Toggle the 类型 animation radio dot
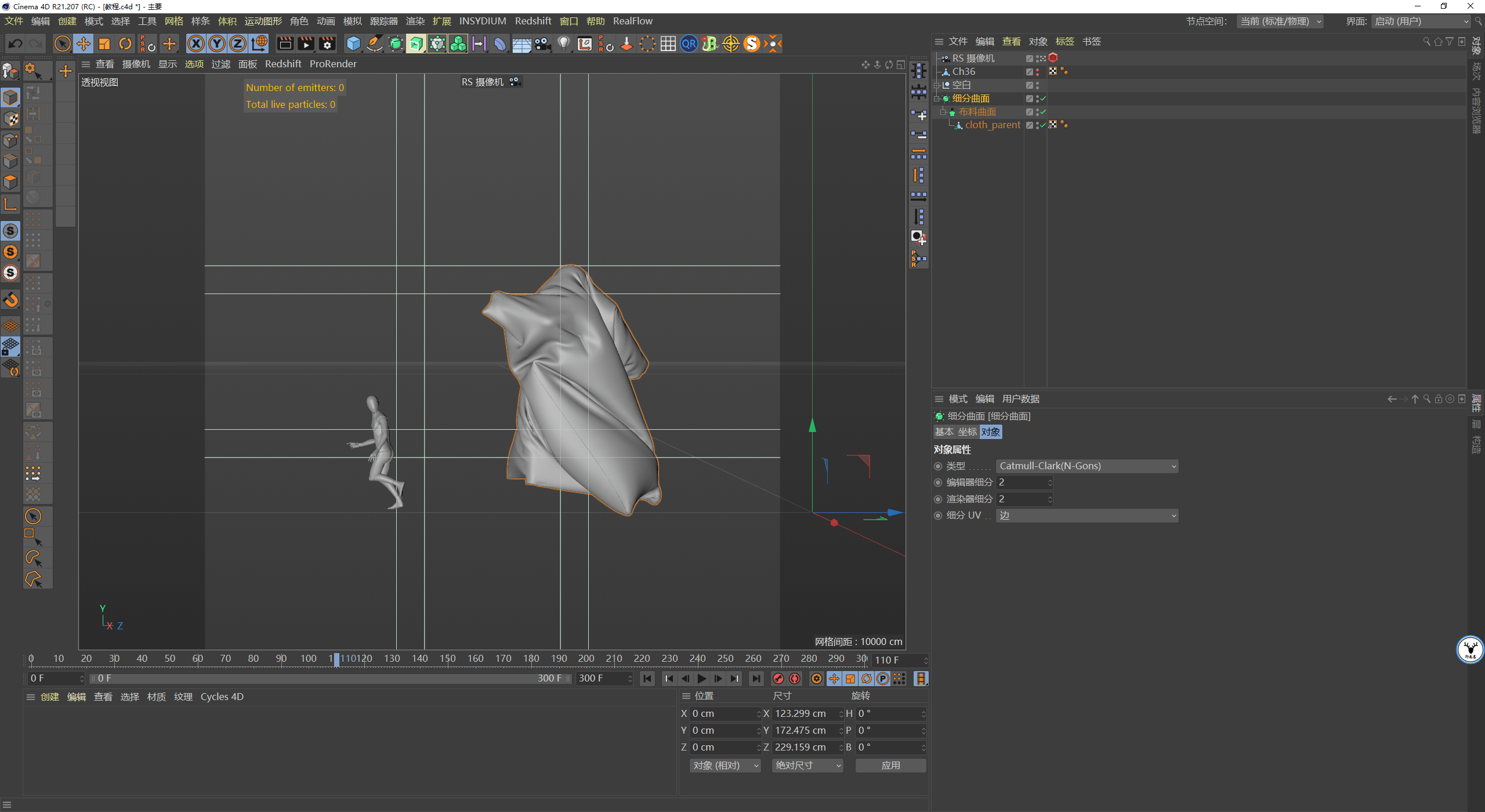 (x=938, y=466)
